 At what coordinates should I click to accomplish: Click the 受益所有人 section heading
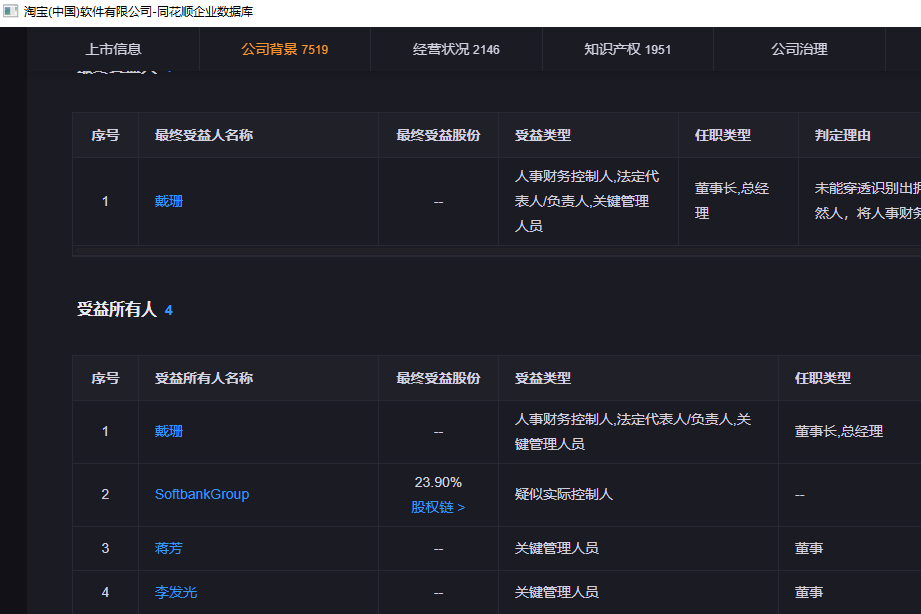tap(117, 309)
